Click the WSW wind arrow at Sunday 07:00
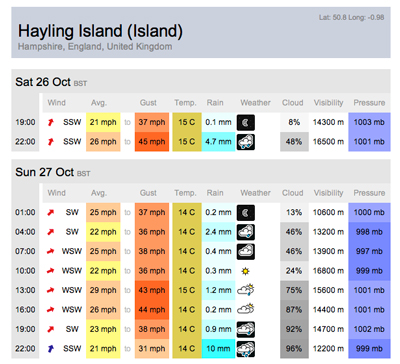The image size is (400, 364). [51, 251]
